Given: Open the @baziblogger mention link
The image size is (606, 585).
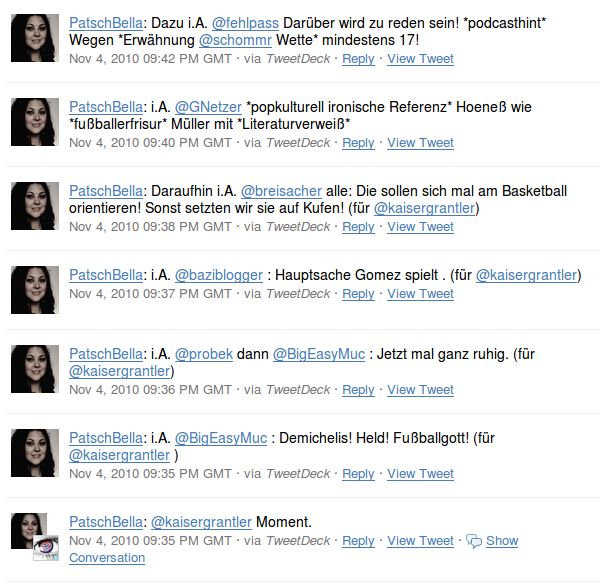Looking at the screenshot, I should pyautogui.click(x=219, y=275).
